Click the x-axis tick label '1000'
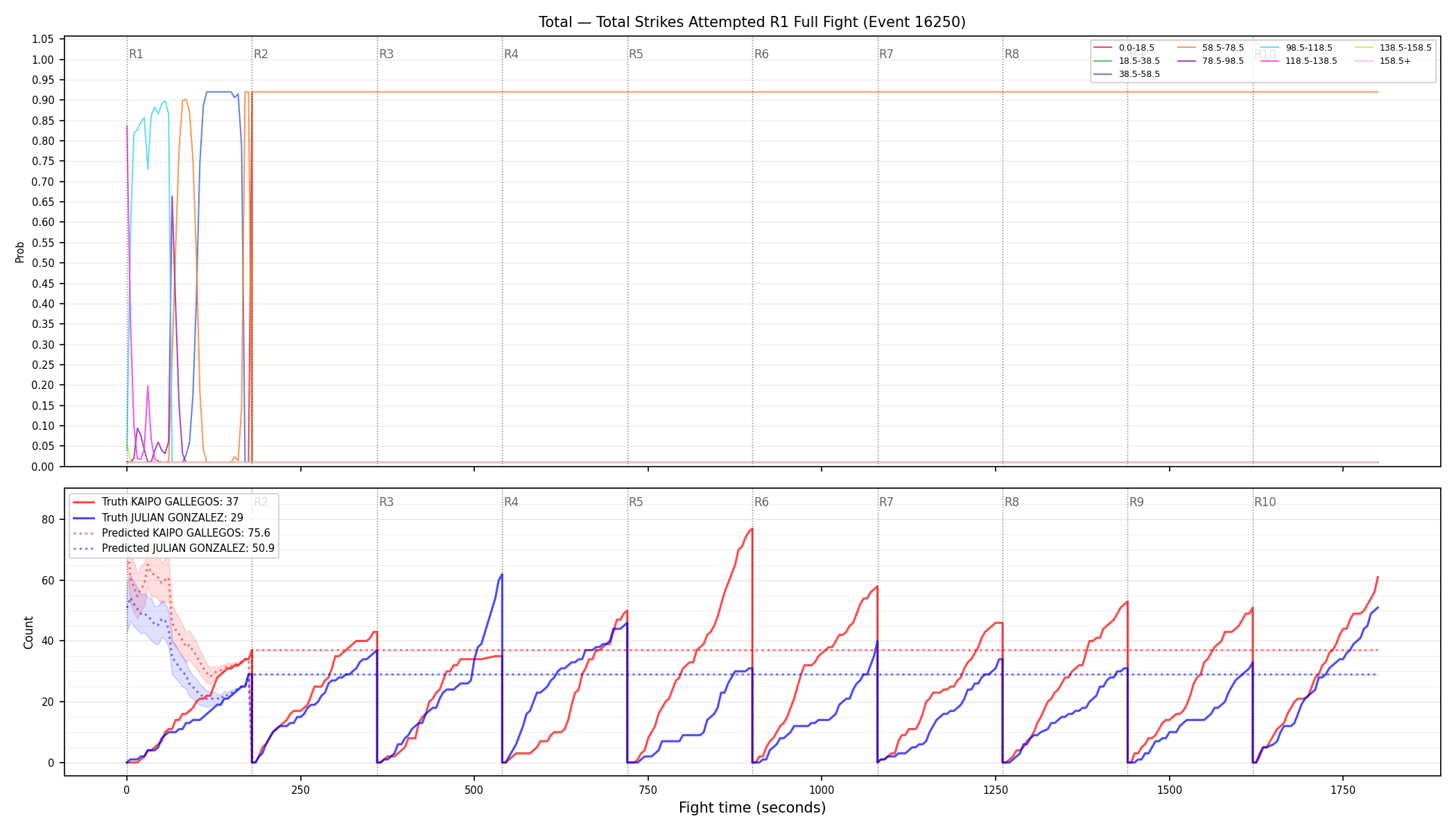Screen dimensions: 1456x832 coord(822,790)
